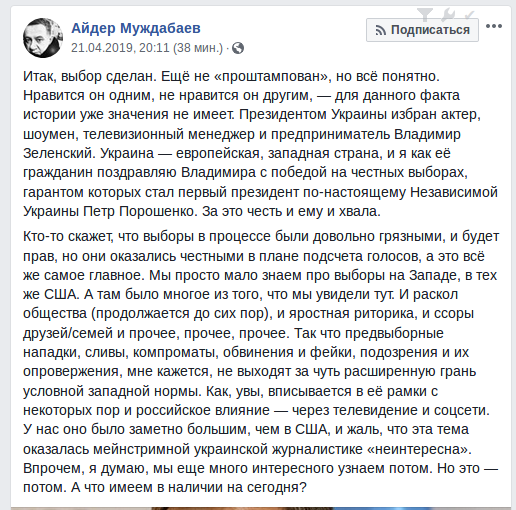The width and height of the screenshot is (516, 510).
Task: Open the wrench tools icon
Action: 448,15
